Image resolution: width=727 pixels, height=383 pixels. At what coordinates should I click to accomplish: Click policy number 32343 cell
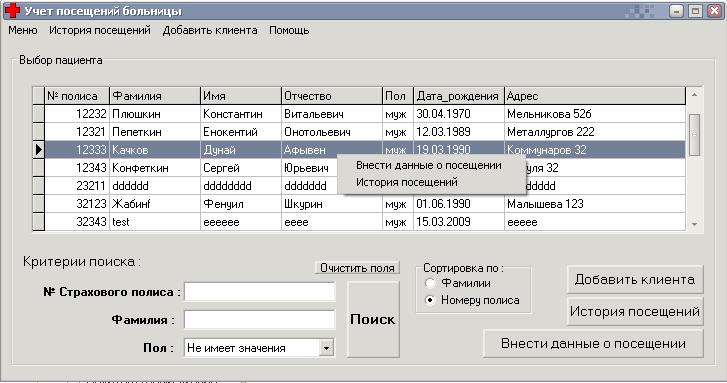coord(77,222)
